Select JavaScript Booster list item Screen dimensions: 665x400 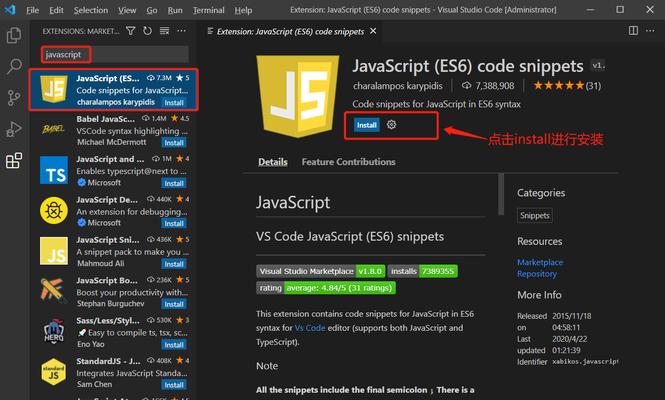click(x=114, y=292)
